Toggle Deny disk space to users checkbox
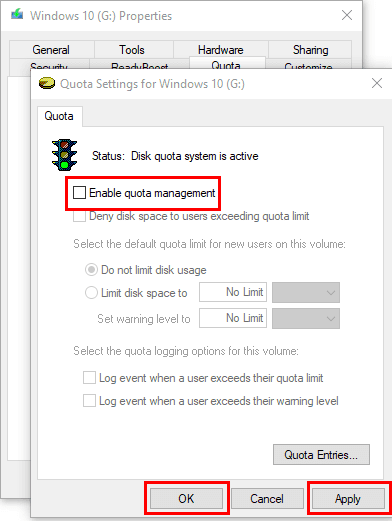 [79, 216]
